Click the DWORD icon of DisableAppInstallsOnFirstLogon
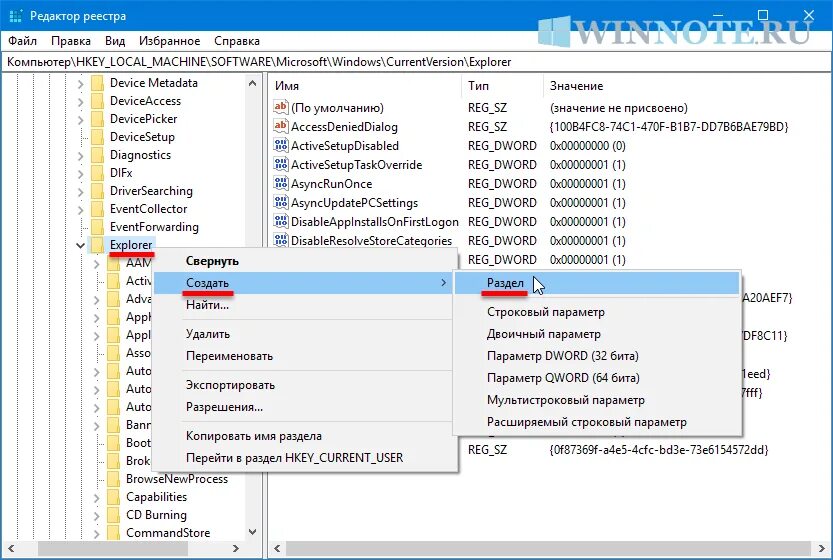 tap(280, 221)
